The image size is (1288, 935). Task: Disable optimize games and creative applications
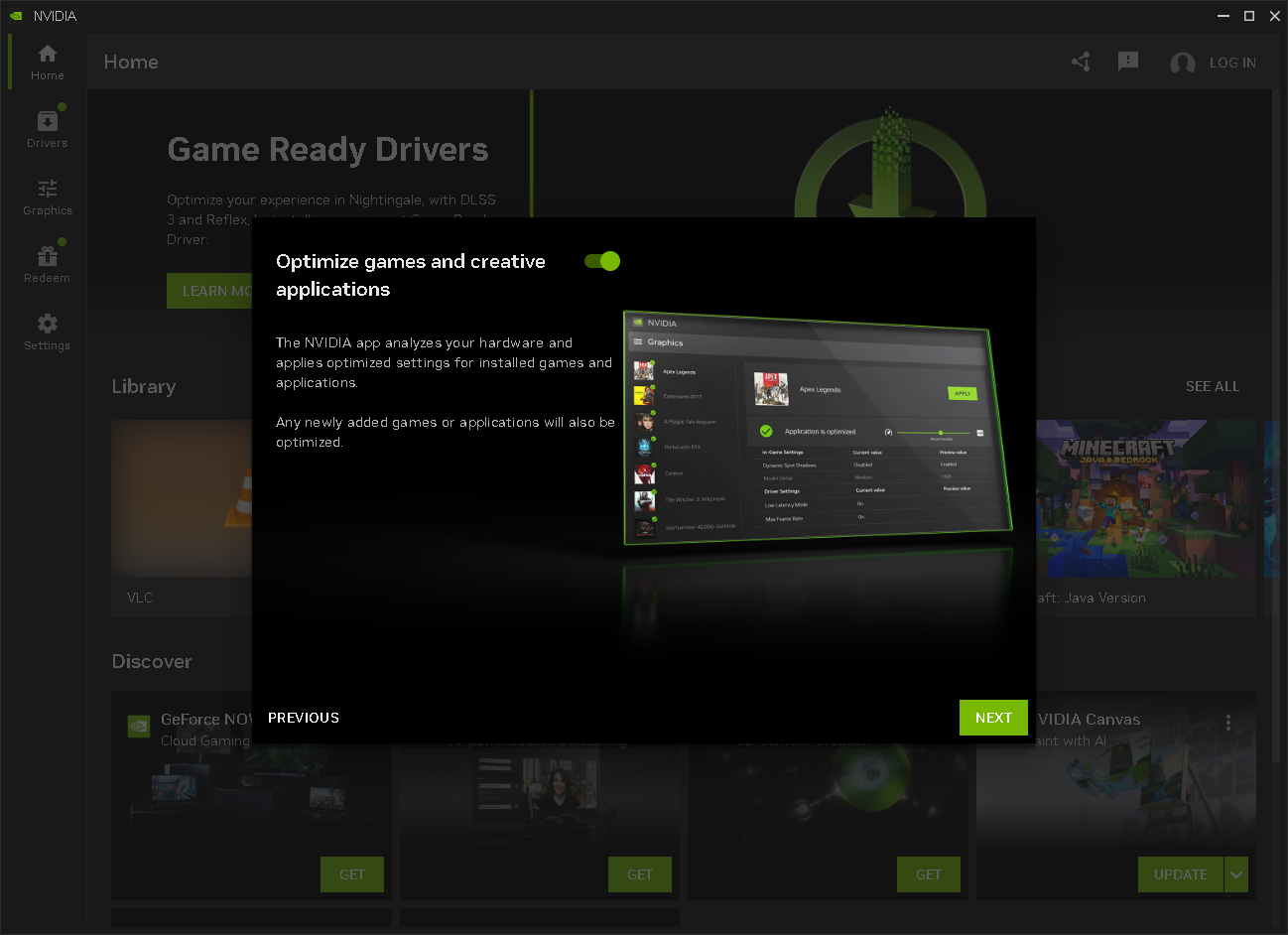(x=601, y=261)
